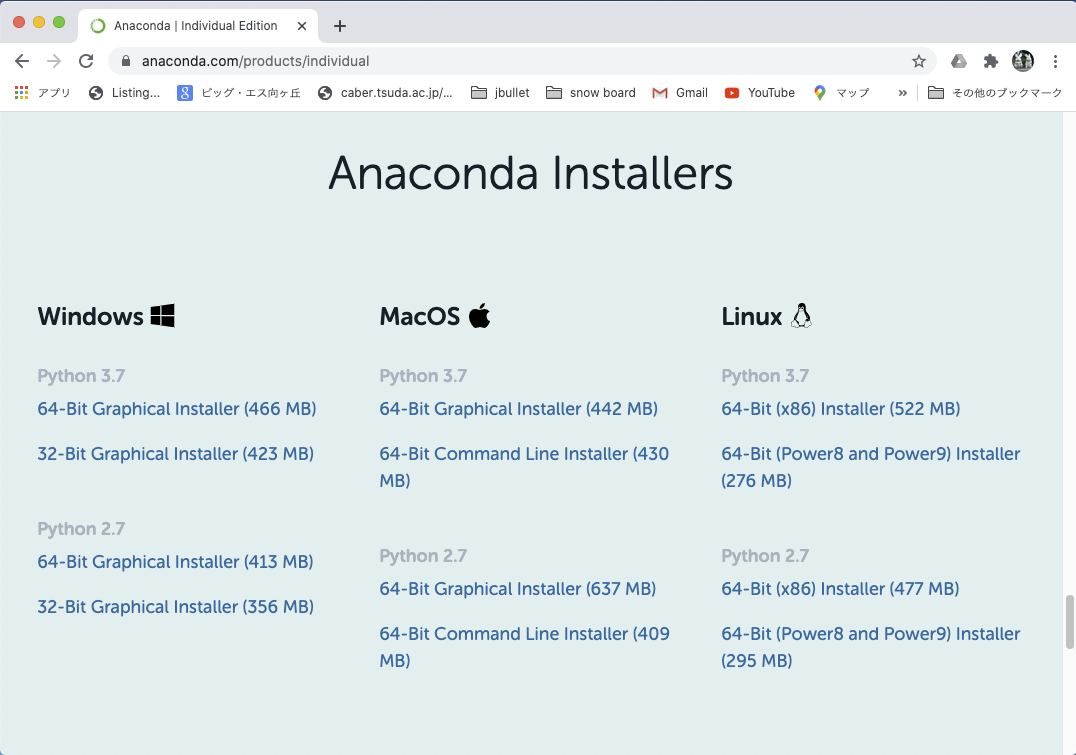This screenshot has height=755, width=1076.
Task: Open the snow board bookmarks folder
Action: pyautogui.click(x=591, y=93)
